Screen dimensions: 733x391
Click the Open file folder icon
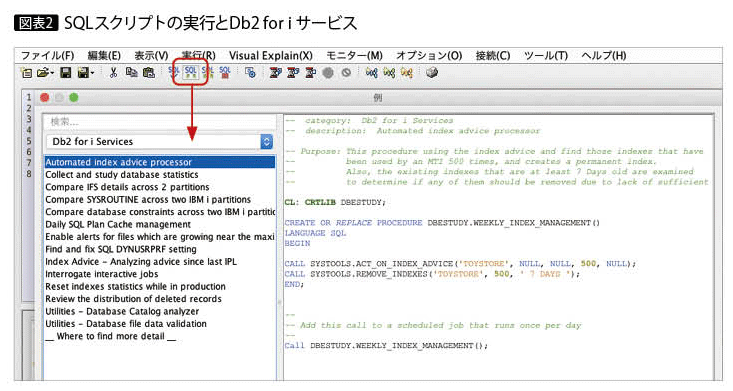(x=43, y=73)
